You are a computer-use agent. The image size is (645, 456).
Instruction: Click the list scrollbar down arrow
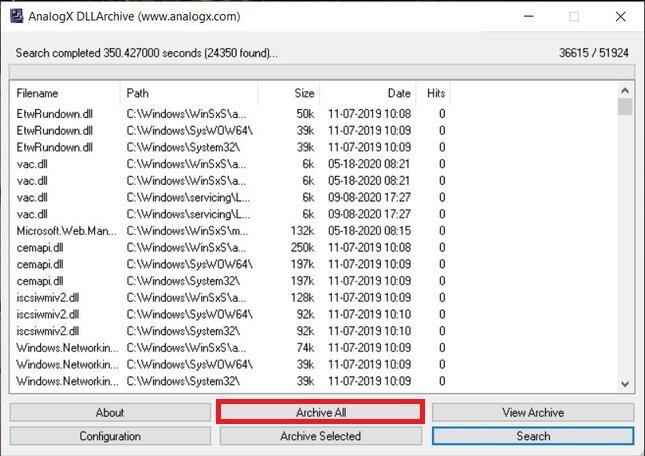pyautogui.click(x=625, y=384)
